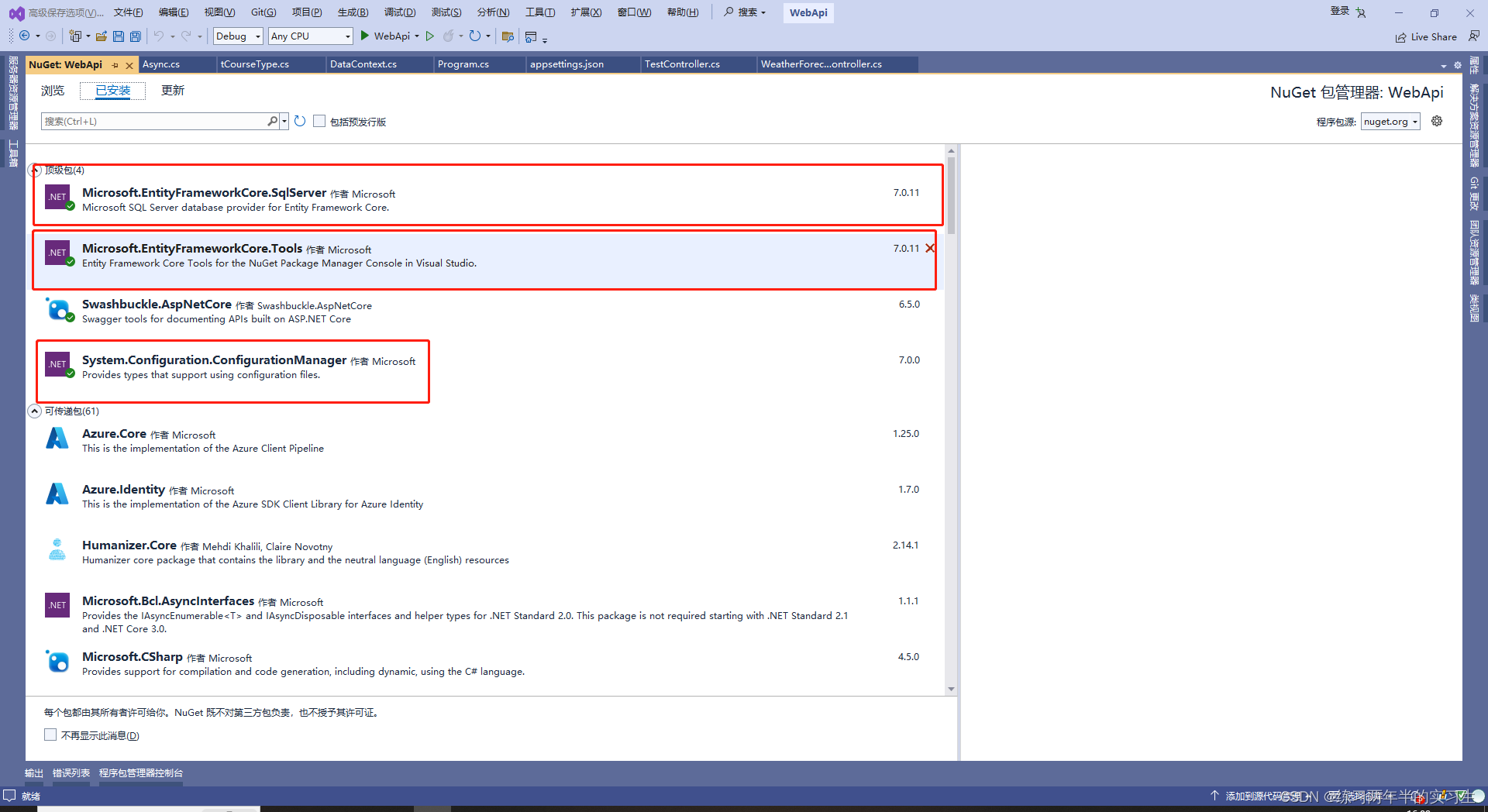This screenshot has width=1488, height=812.
Task: Open Live Share from the top right
Action: coord(1426,36)
